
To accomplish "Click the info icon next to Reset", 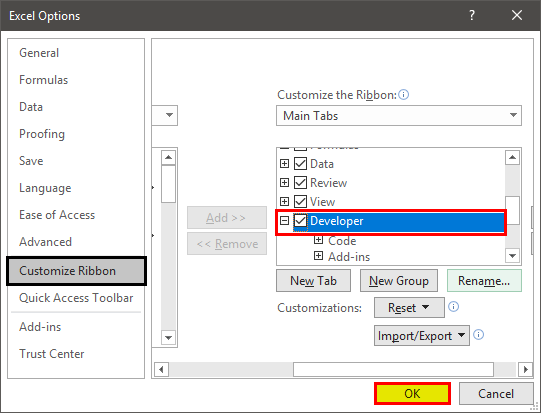I will coord(453,306).
